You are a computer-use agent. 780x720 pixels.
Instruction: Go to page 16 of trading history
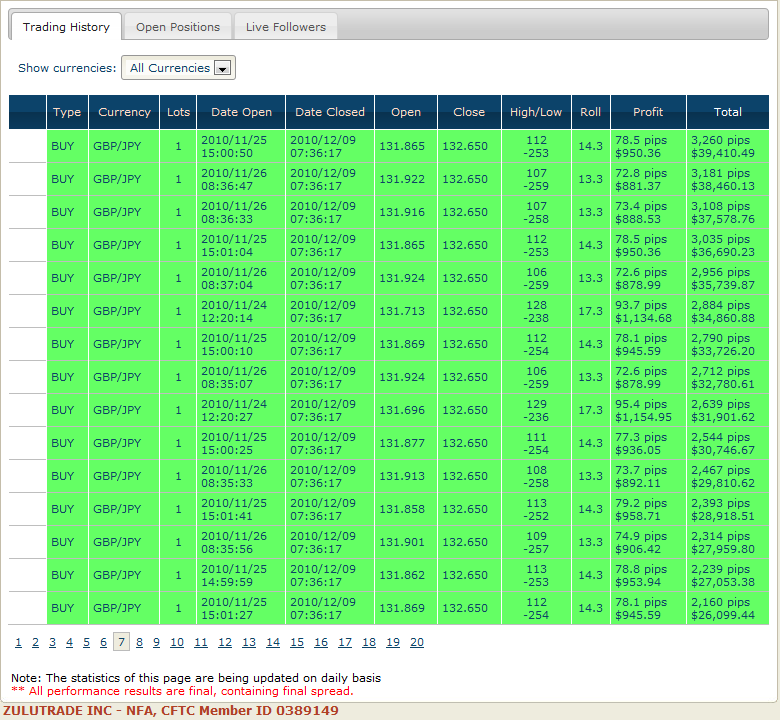tap(321, 642)
